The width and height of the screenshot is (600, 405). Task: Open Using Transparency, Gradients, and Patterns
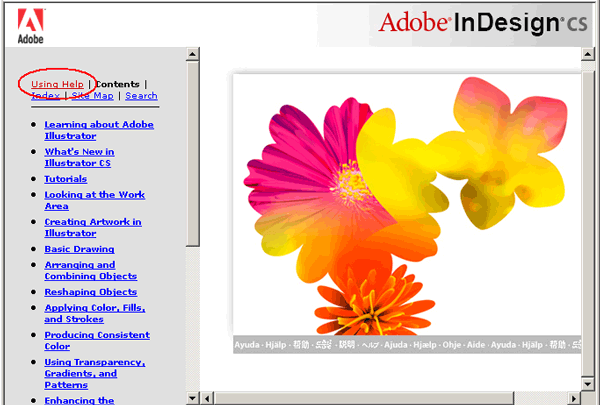click(x=95, y=373)
